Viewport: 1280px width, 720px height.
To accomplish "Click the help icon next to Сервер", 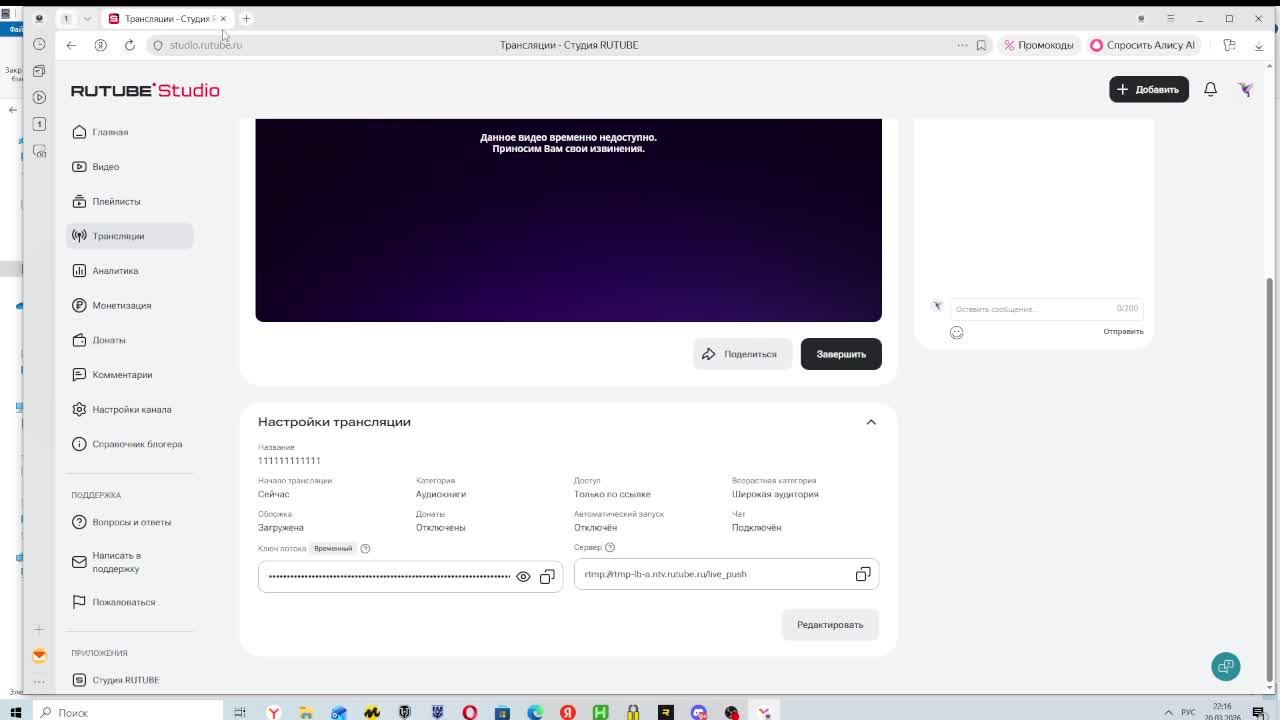I will coord(610,547).
